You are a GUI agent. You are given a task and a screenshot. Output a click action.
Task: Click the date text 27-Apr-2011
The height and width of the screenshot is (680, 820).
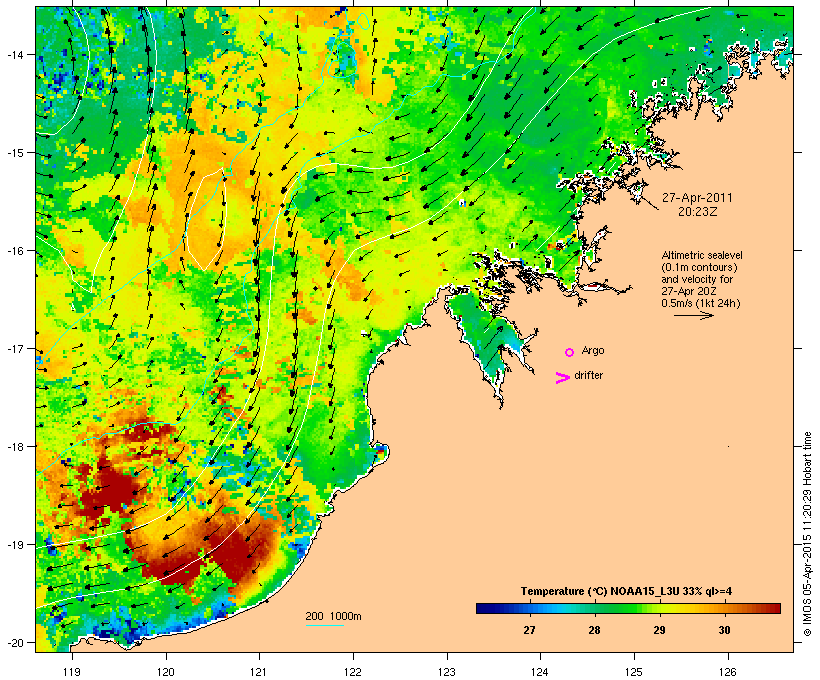click(x=697, y=198)
